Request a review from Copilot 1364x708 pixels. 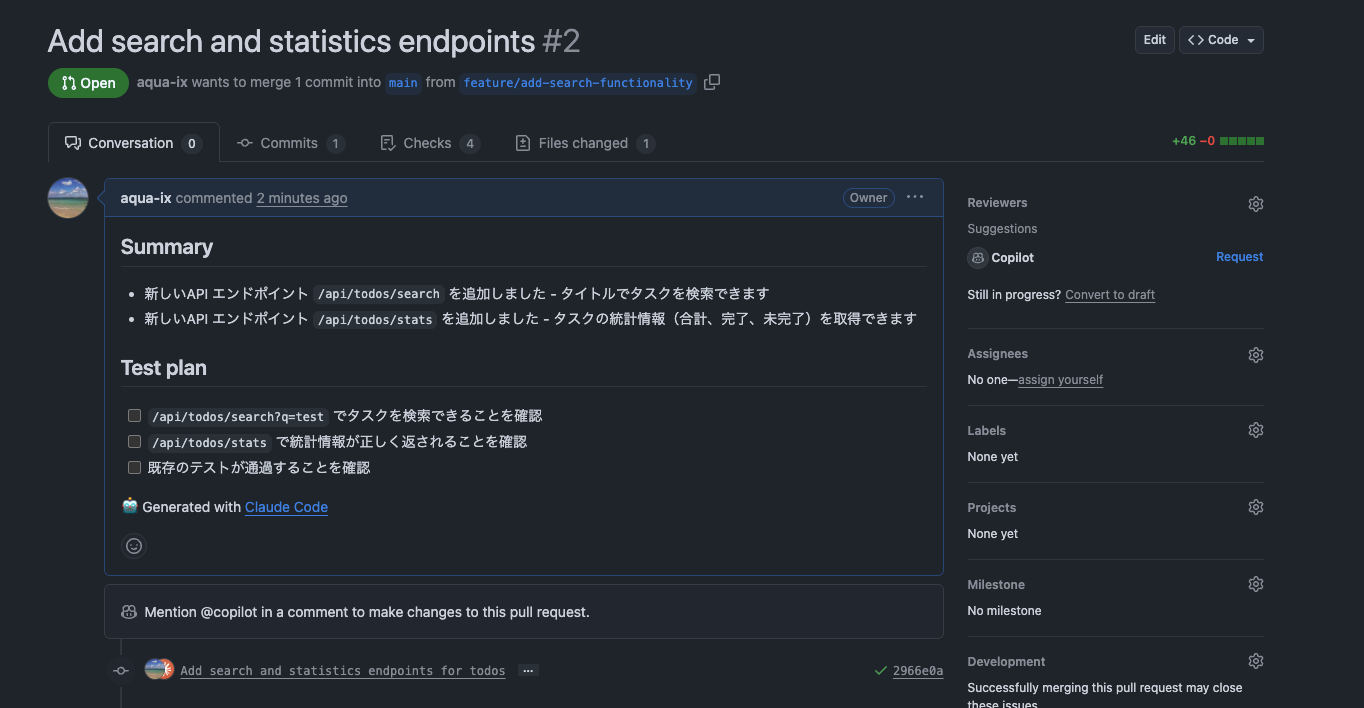click(1239, 257)
